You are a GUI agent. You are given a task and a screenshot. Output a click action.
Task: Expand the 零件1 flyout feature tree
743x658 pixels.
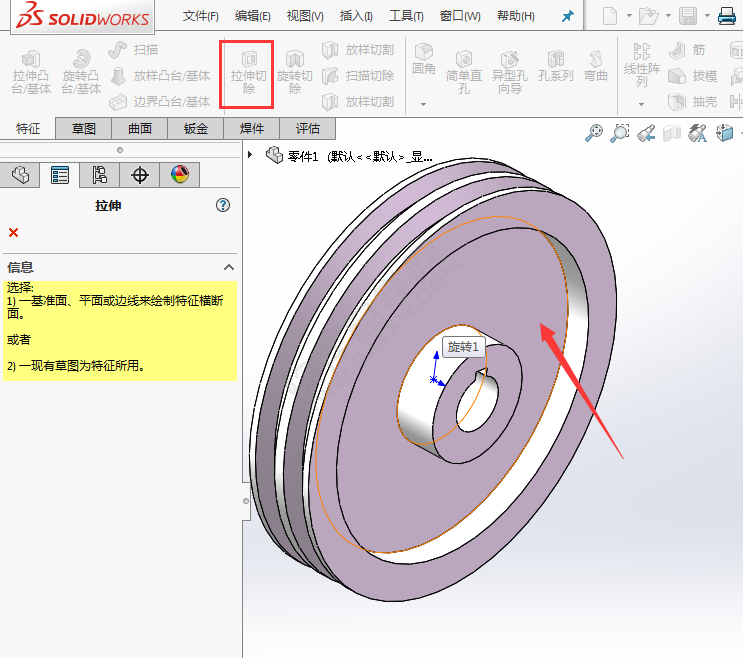click(x=250, y=154)
